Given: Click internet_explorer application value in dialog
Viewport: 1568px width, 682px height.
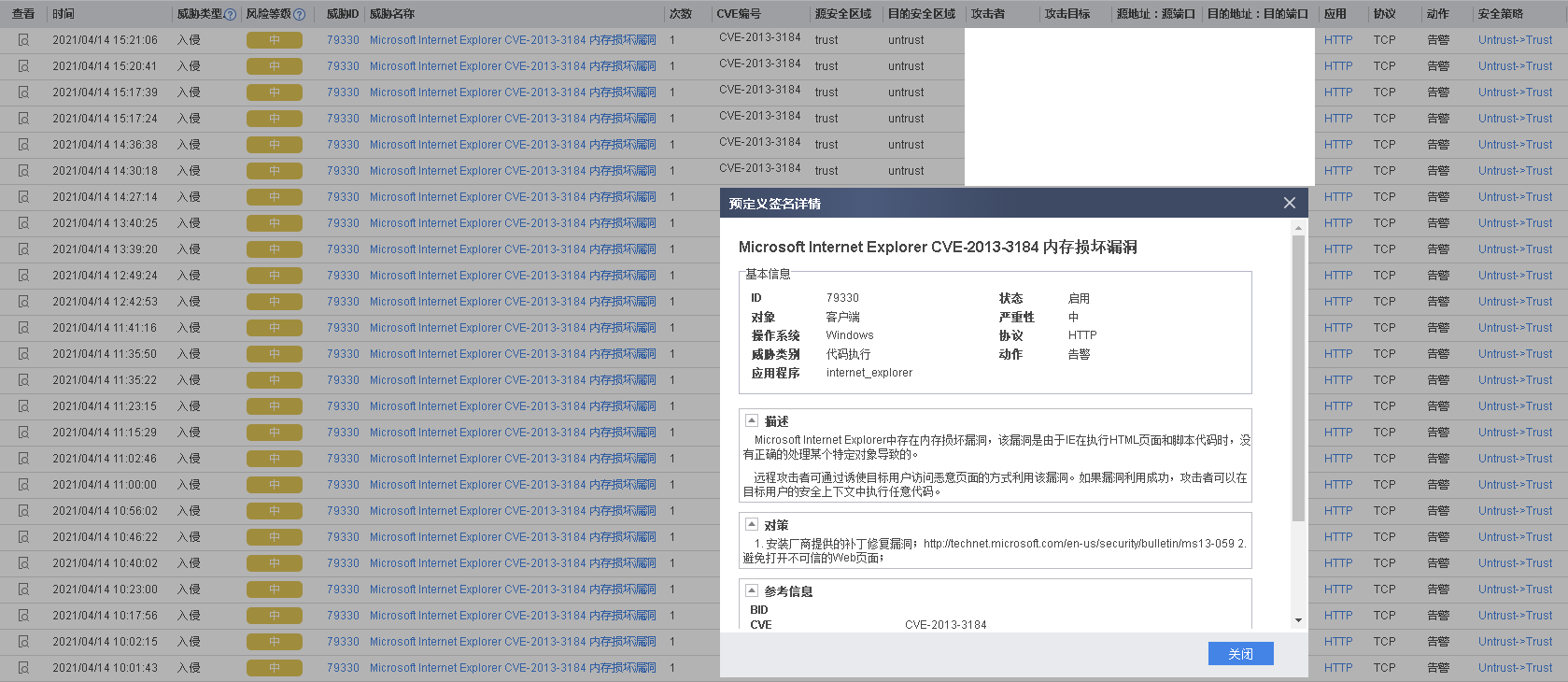Looking at the screenshot, I should click(x=869, y=373).
